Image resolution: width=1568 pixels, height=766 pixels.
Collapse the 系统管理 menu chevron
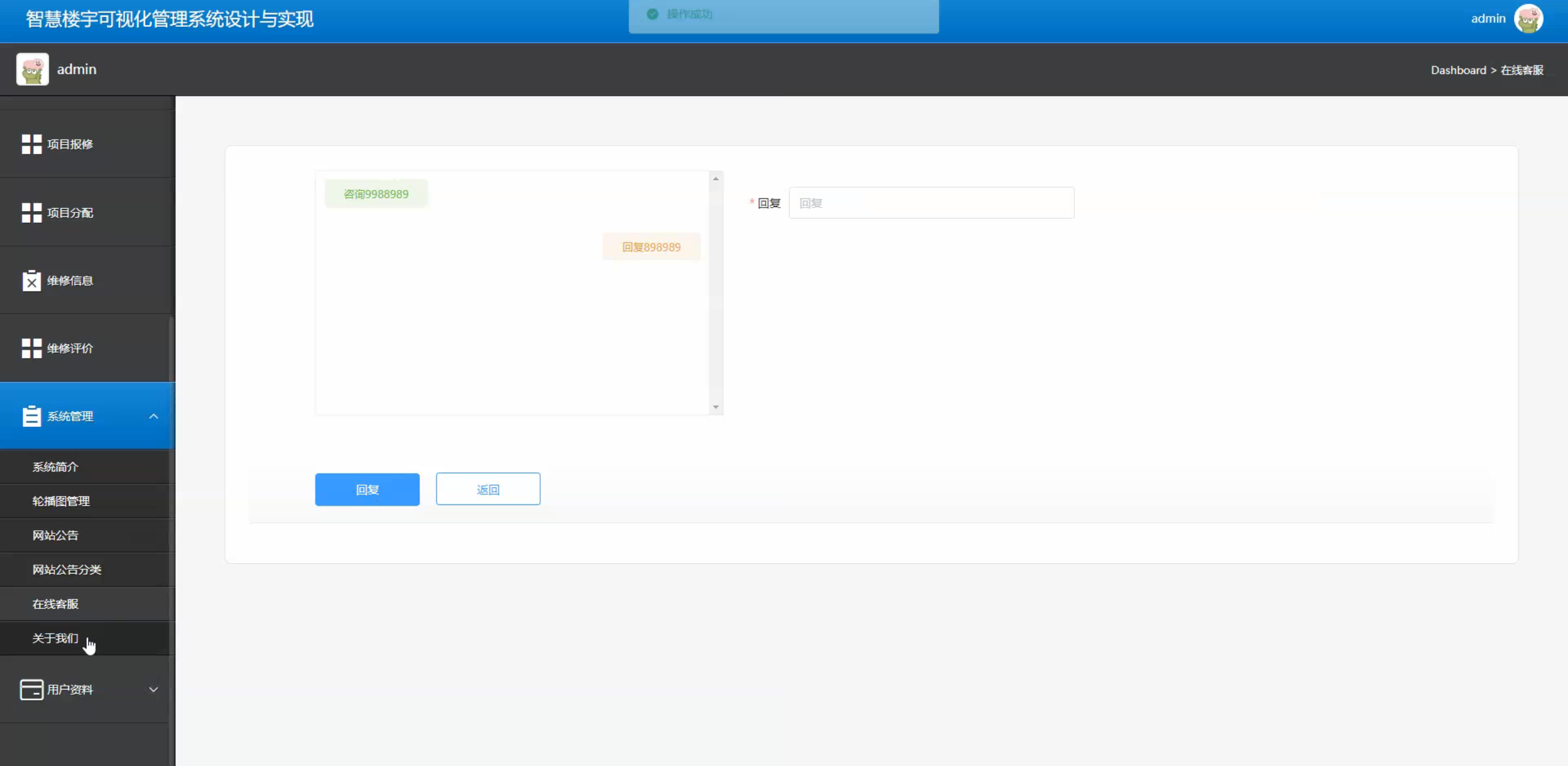click(153, 416)
